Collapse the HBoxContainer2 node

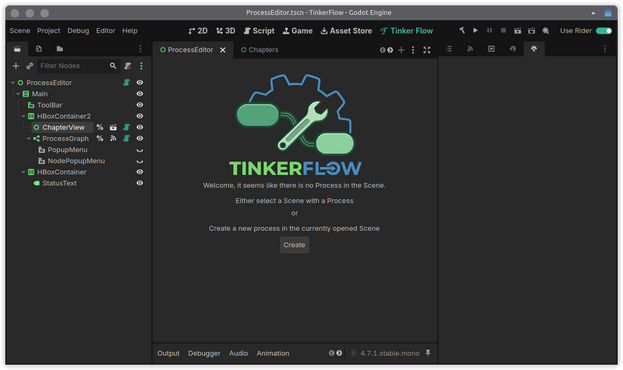tap(23, 116)
